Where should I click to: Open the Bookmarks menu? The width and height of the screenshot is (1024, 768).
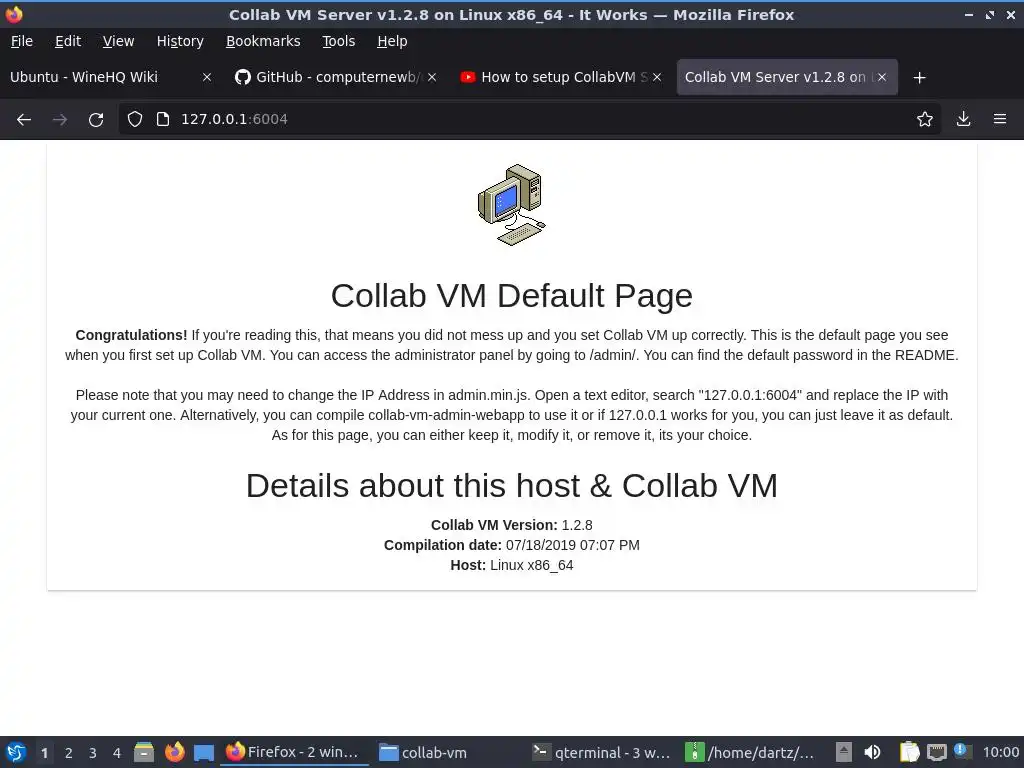click(x=263, y=41)
